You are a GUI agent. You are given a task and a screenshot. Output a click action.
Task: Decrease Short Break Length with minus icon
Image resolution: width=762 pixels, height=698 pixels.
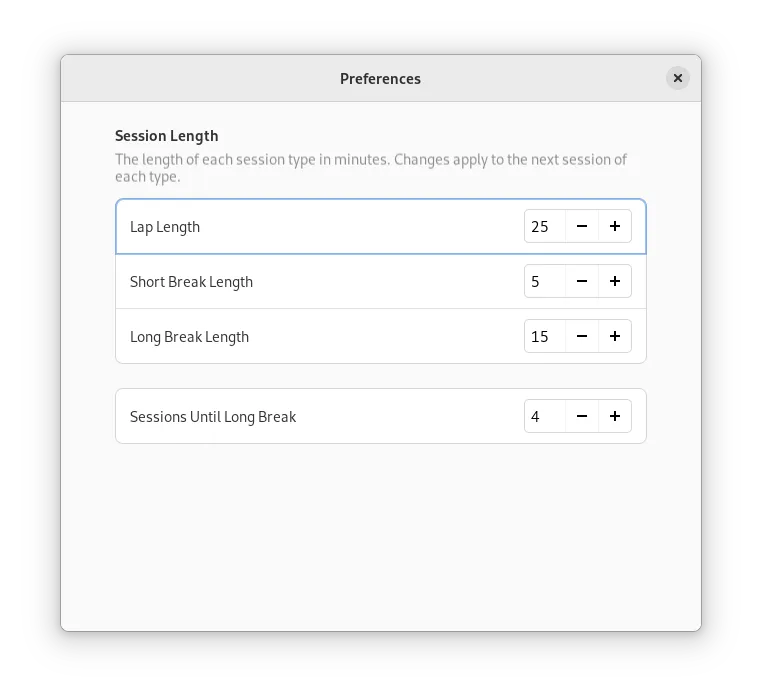click(x=582, y=281)
